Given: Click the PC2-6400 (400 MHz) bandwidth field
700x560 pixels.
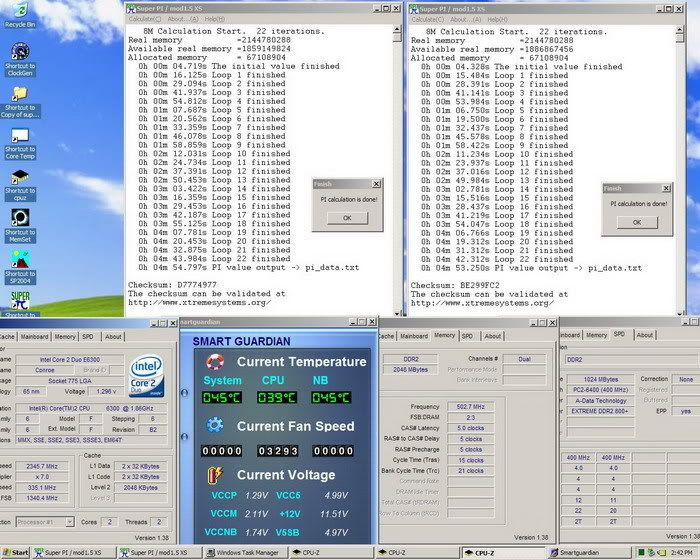Looking at the screenshot, I should pos(600,390).
